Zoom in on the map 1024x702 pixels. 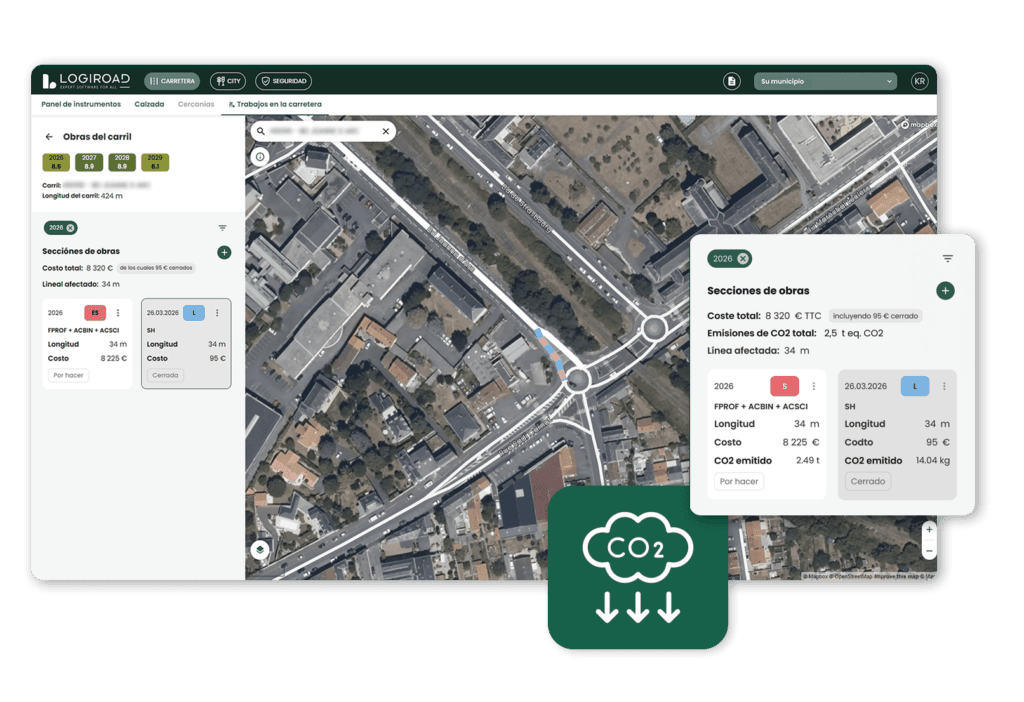929,530
